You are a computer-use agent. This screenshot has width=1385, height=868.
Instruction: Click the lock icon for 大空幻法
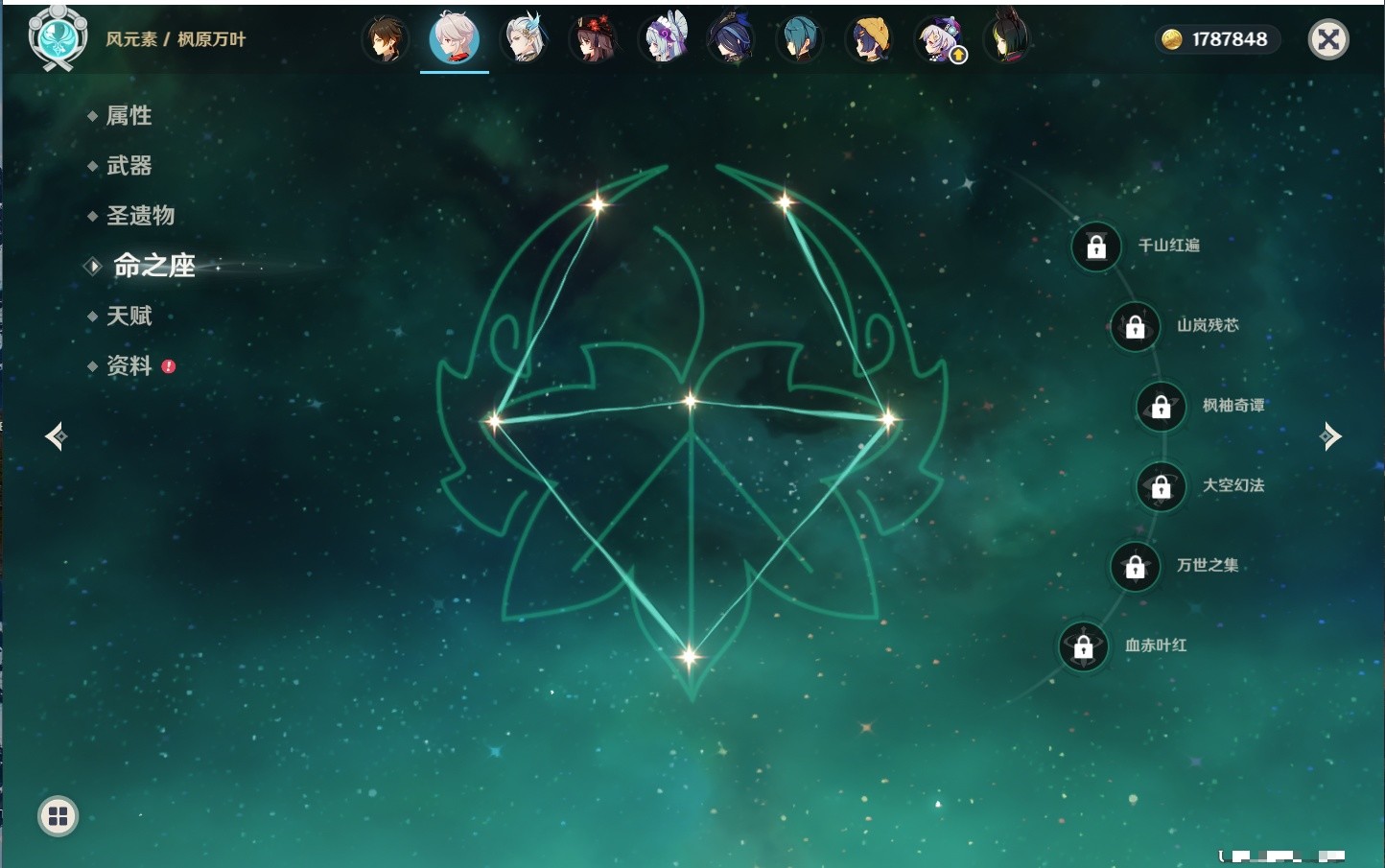coord(1162,487)
